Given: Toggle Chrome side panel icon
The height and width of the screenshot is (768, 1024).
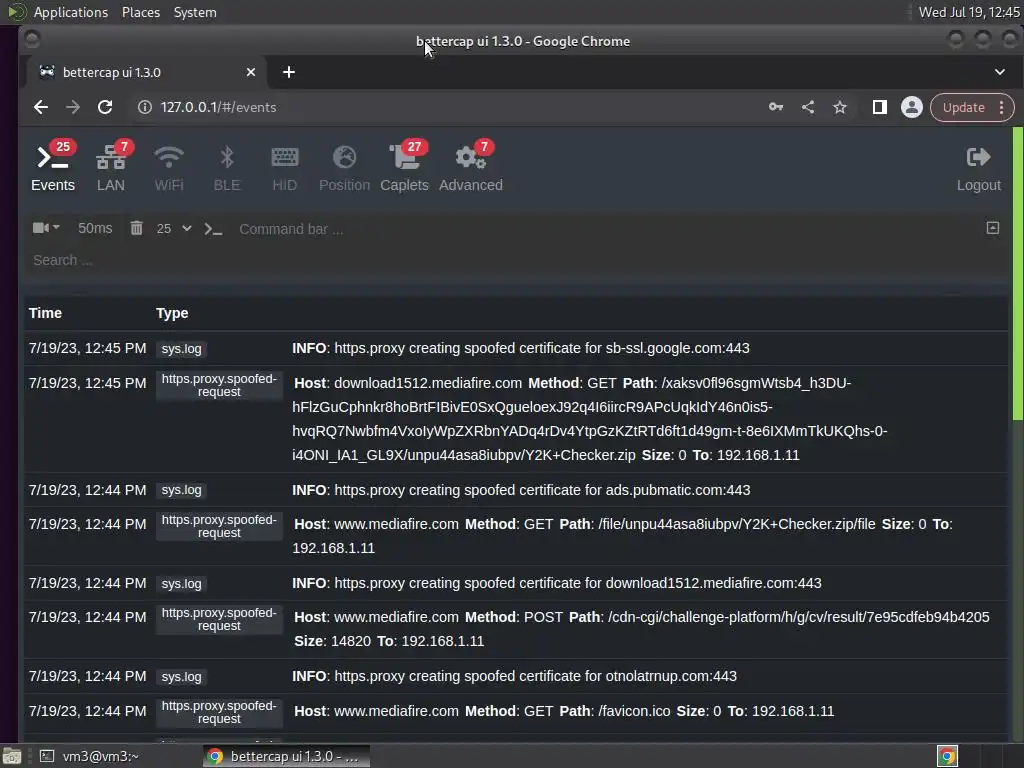Looking at the screenshot, I should click(880, 107).
